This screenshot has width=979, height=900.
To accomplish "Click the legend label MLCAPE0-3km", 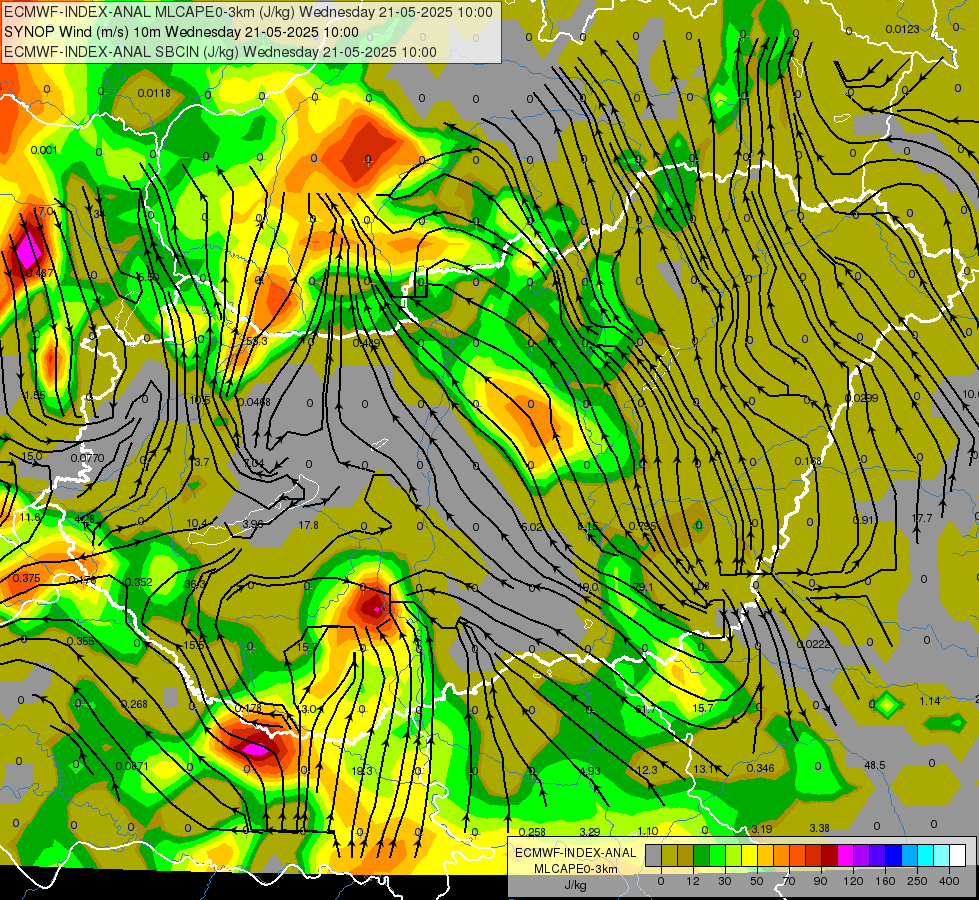I will (576, 869).
